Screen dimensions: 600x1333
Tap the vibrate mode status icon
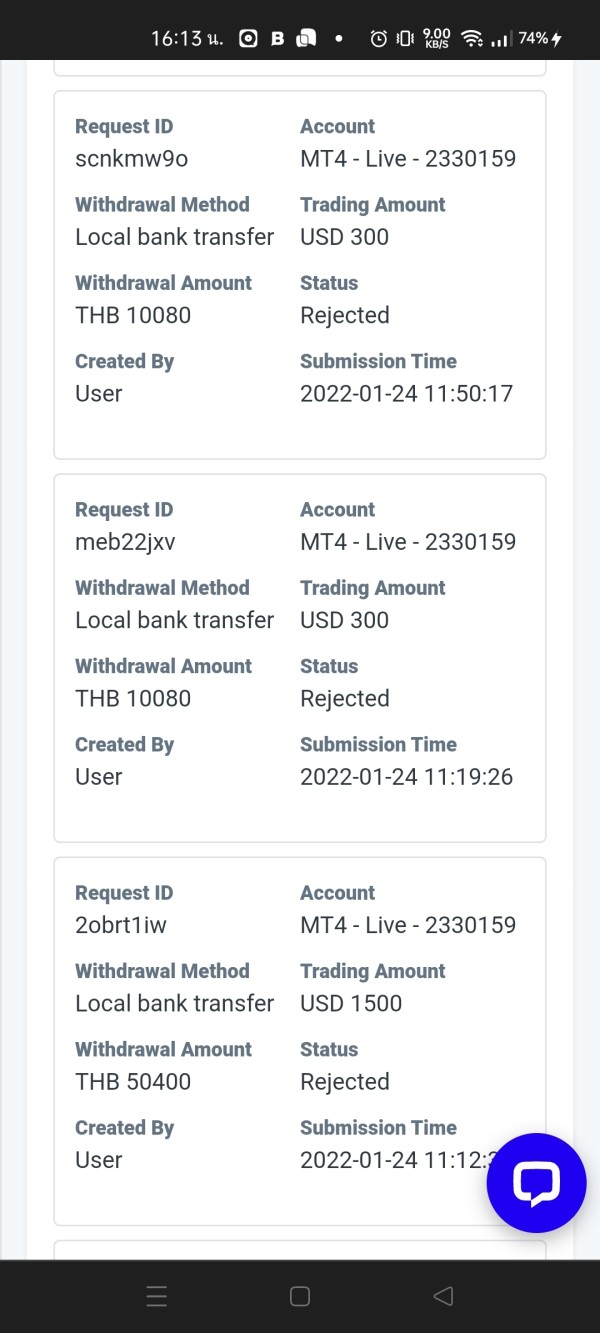405,39
